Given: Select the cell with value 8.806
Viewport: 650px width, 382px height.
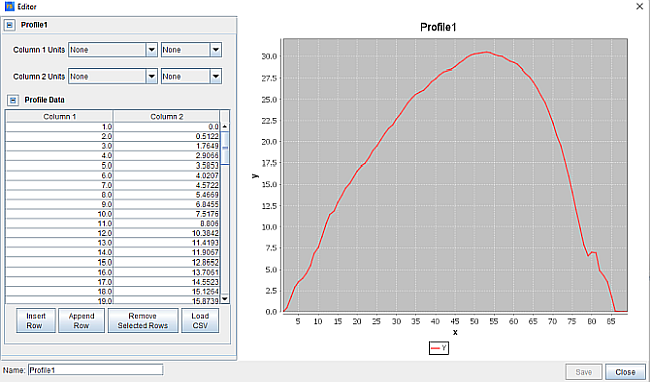Looking at the screenshot, I should (166, 223).
